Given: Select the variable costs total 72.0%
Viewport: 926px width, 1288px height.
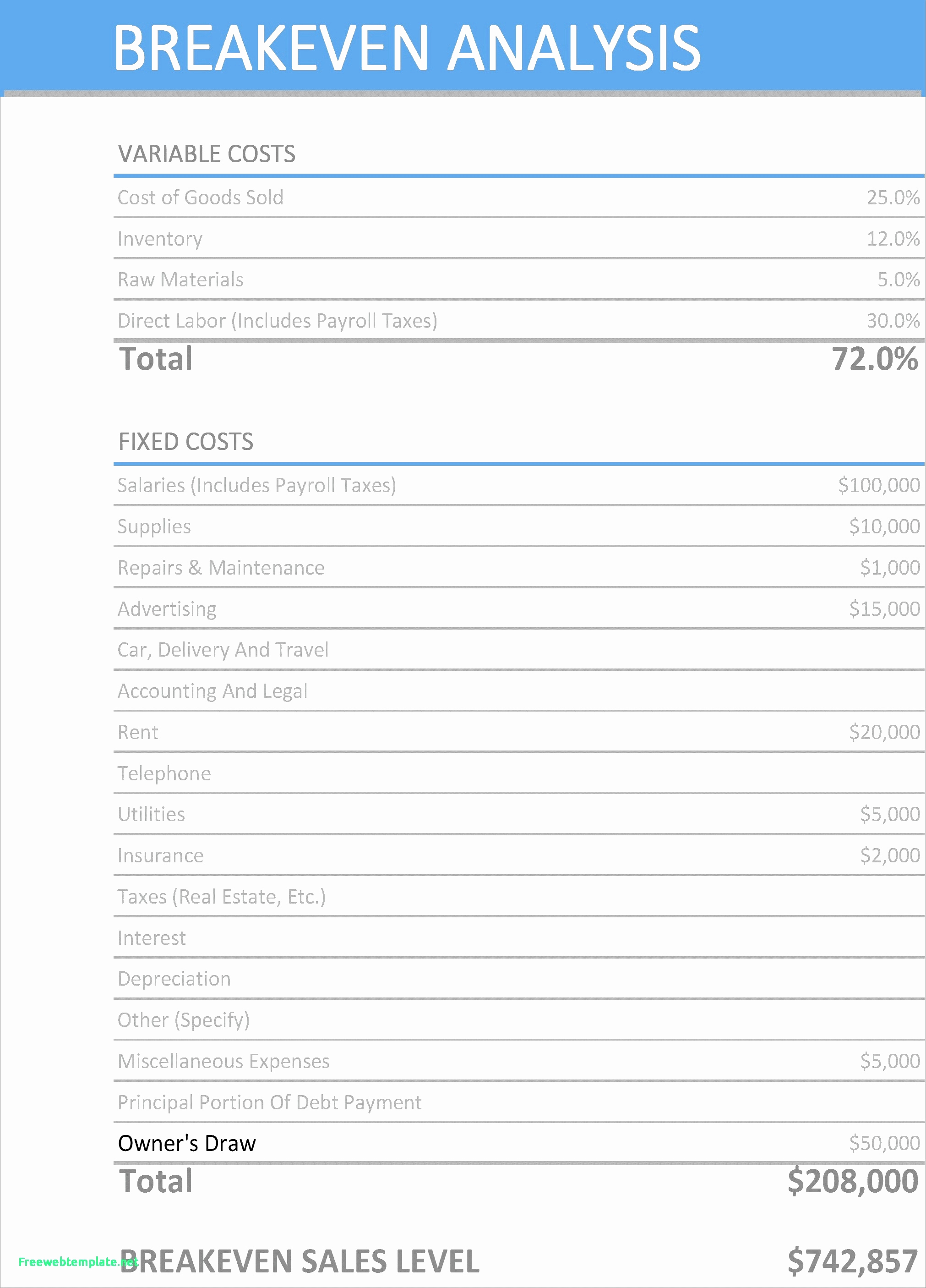Looking at the screenshot, I should pos(874,359).
